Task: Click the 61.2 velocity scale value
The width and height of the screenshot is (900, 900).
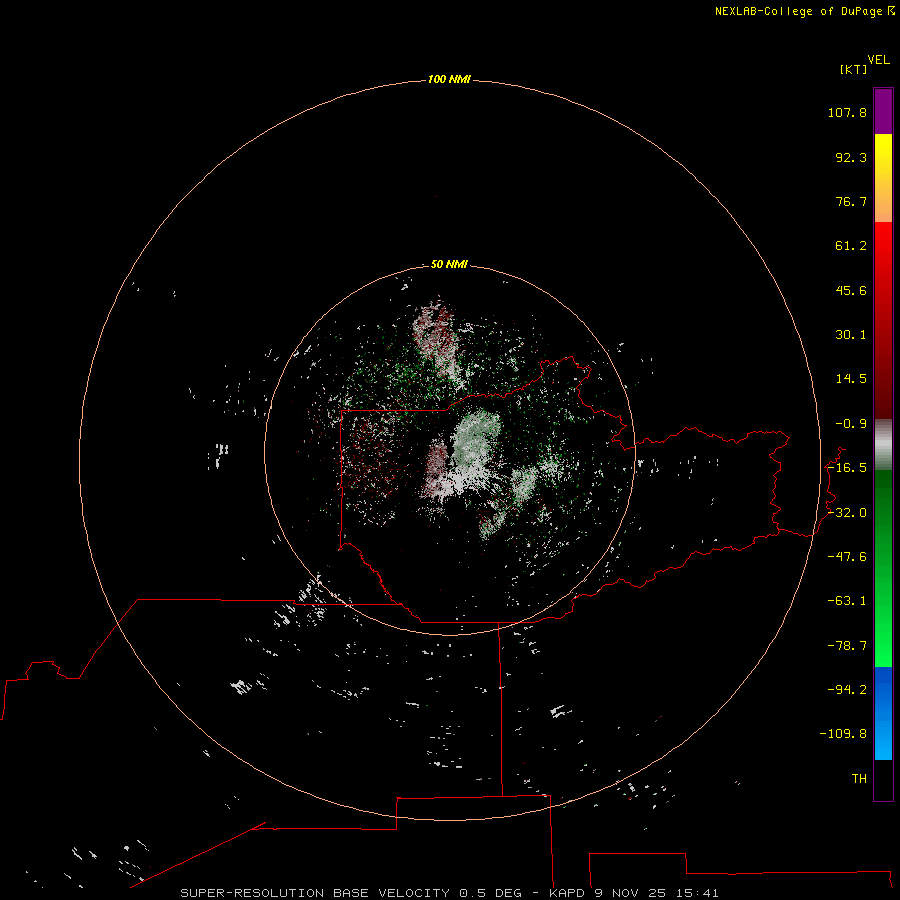Action: coord(851,246)
